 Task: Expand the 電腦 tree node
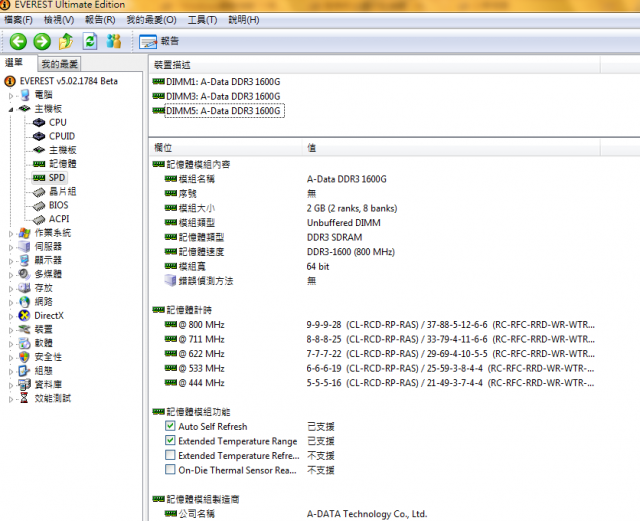pyautogui.click(x=11, y=96)
